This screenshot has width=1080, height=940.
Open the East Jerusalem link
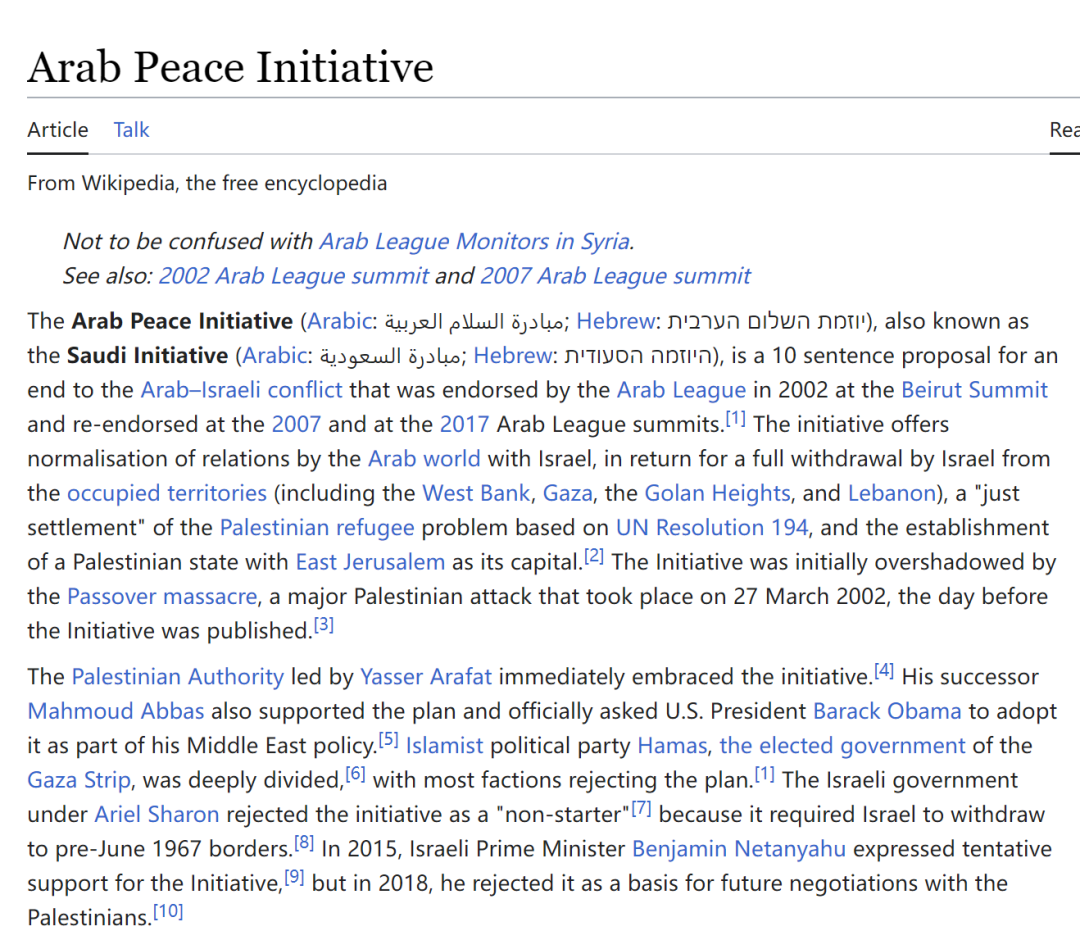[x=371, y=562]
